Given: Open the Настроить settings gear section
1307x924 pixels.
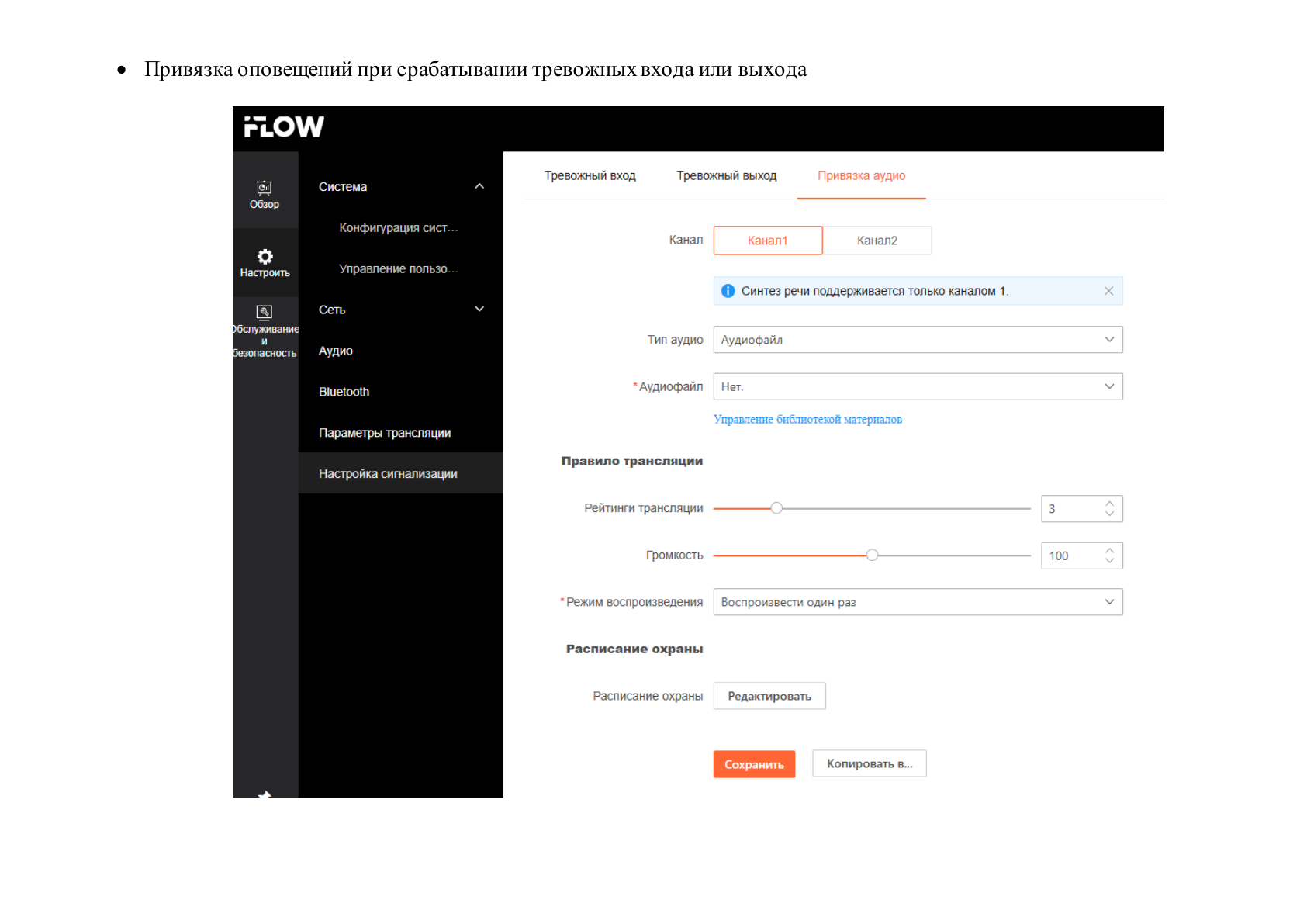Looking at the screenshot, I should [265, 263].
